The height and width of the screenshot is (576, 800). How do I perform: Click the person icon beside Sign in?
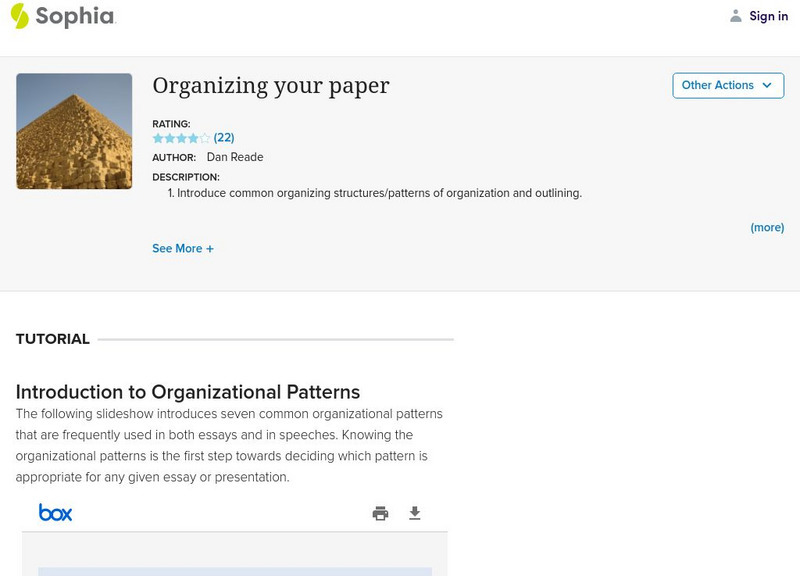[x=736, y=16]
